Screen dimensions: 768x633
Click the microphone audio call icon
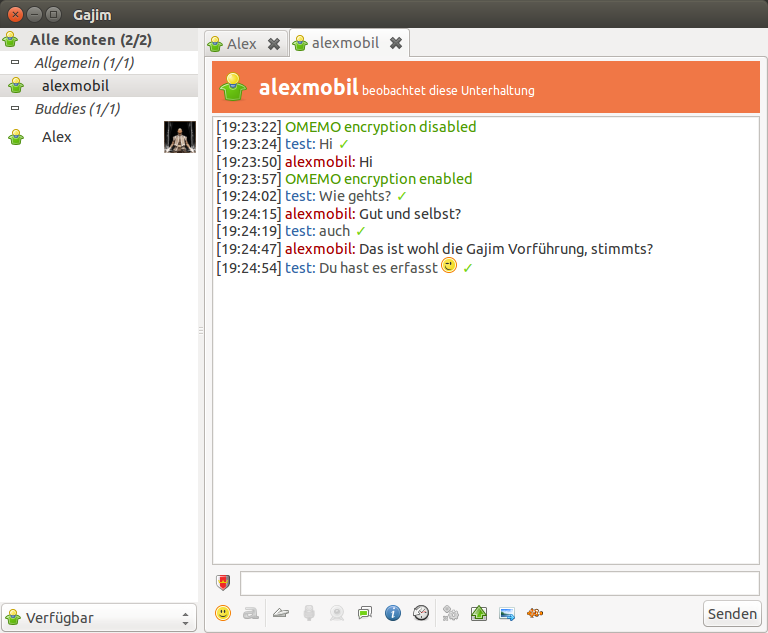(x=310, y=613)
